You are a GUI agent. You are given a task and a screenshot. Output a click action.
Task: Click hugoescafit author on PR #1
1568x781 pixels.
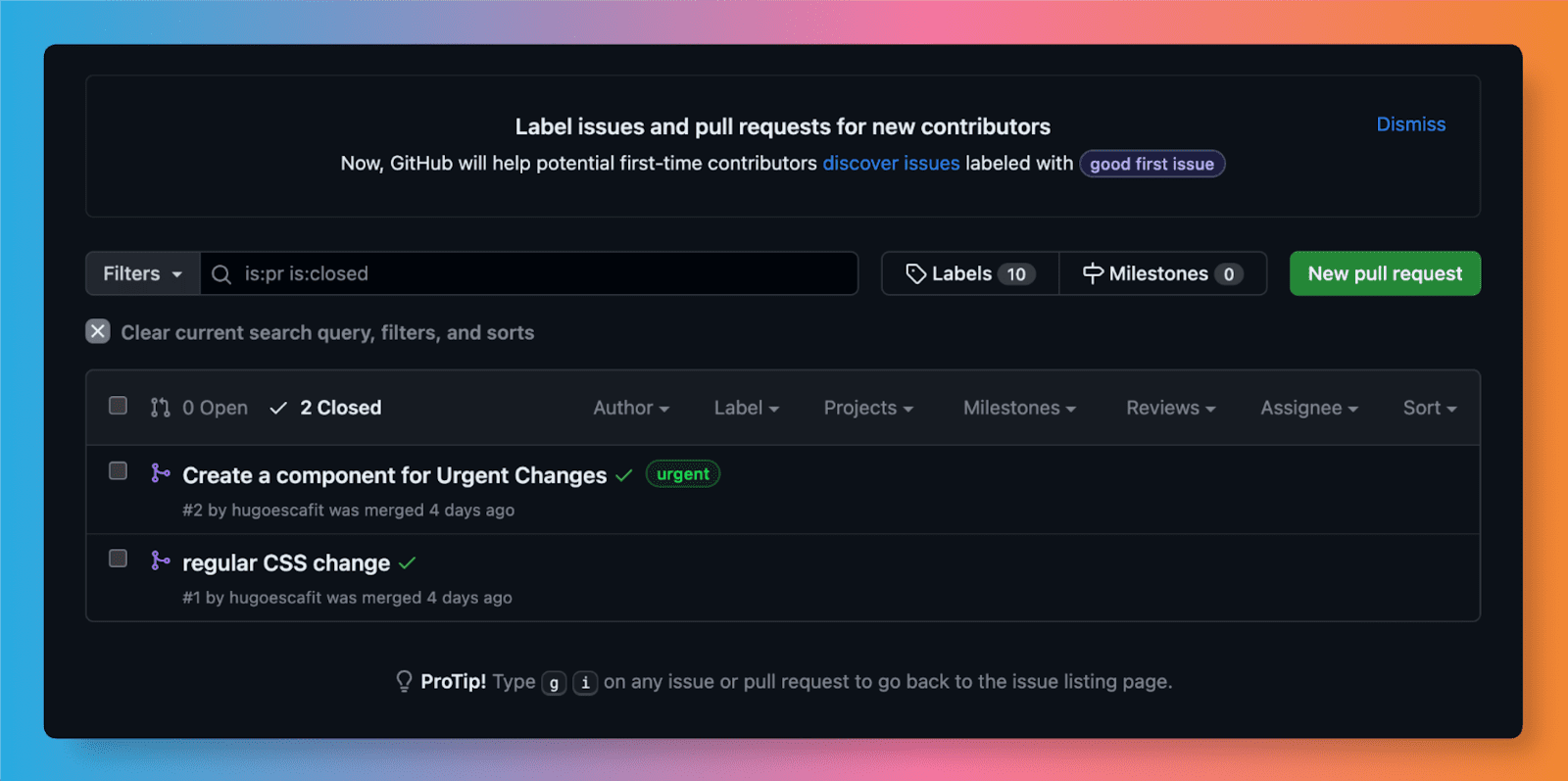tap(275, 598)
